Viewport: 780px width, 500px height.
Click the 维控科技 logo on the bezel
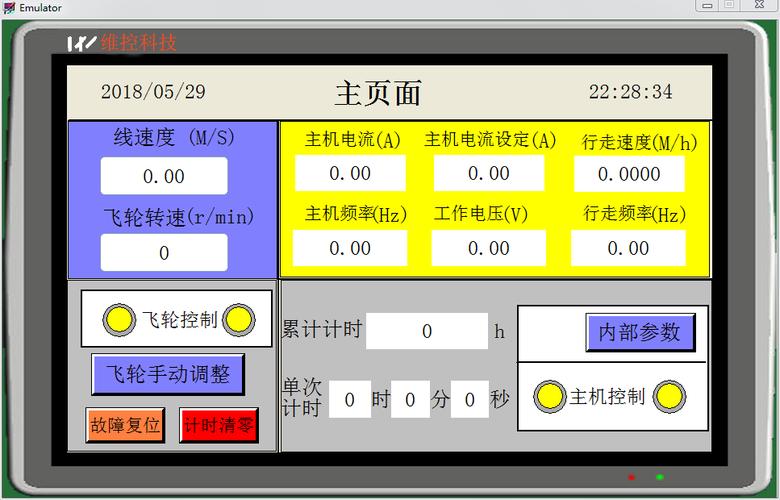tap(122, 43)
